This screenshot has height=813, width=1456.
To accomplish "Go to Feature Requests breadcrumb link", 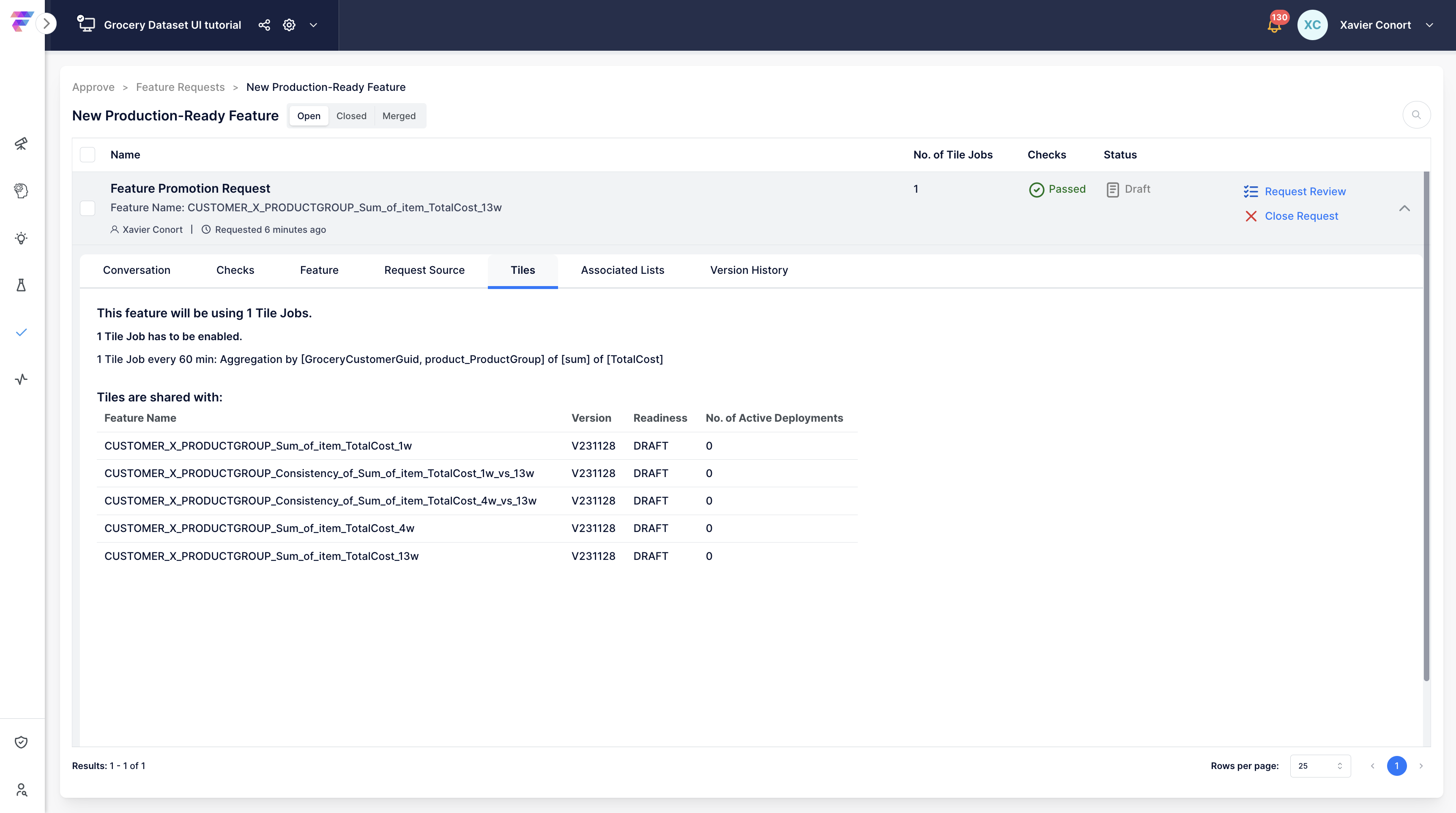I will pos(180,87).
